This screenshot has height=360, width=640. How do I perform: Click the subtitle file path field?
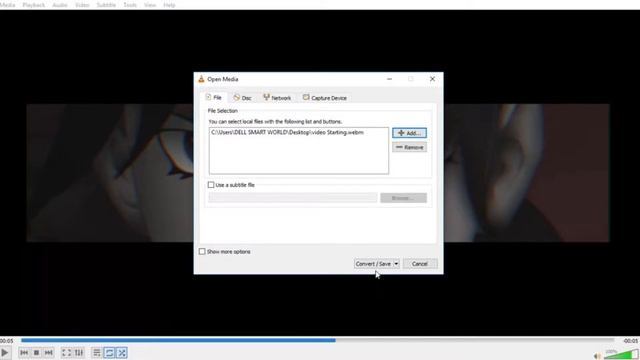293,198
